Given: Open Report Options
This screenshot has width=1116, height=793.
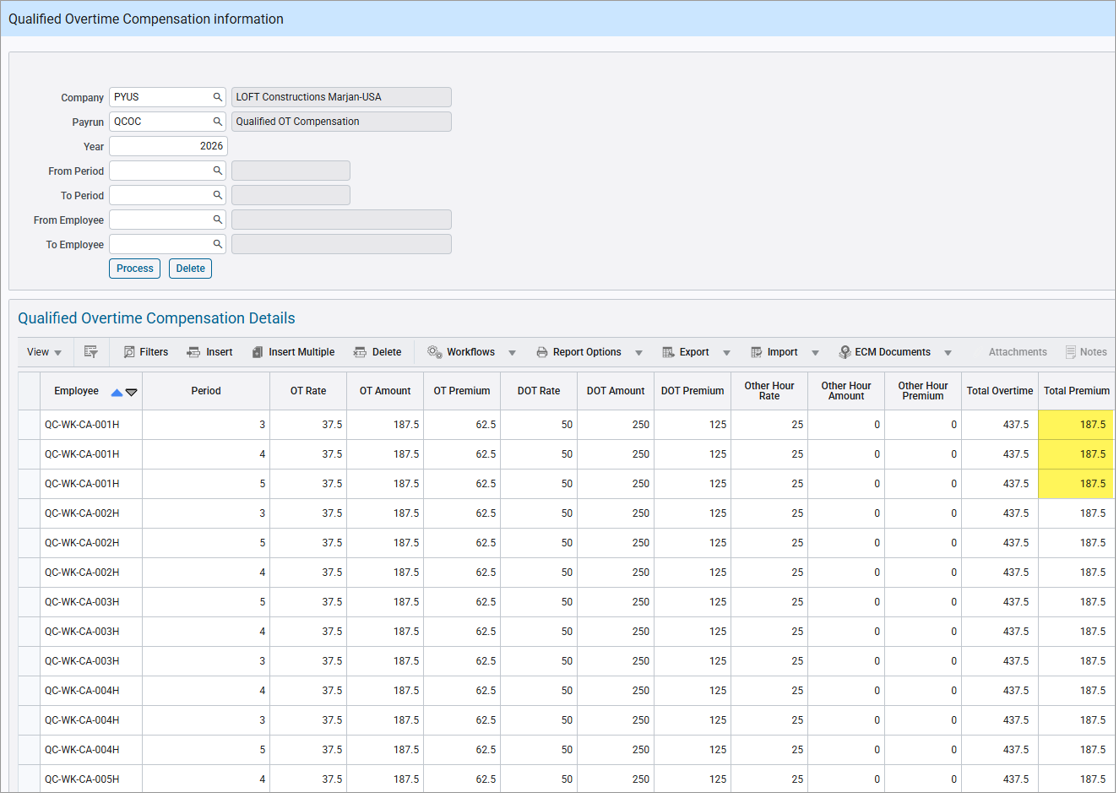Looking at the screenshot, I should coord(579,352).
